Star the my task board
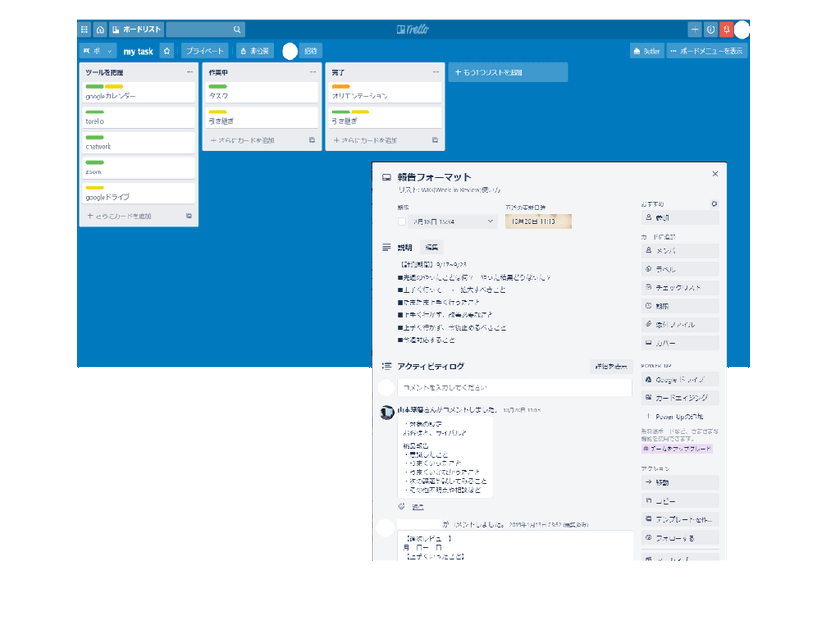Image resolution: width=840 pixels, height=630 pixels. pyautogui.click(x=167, y=51)
